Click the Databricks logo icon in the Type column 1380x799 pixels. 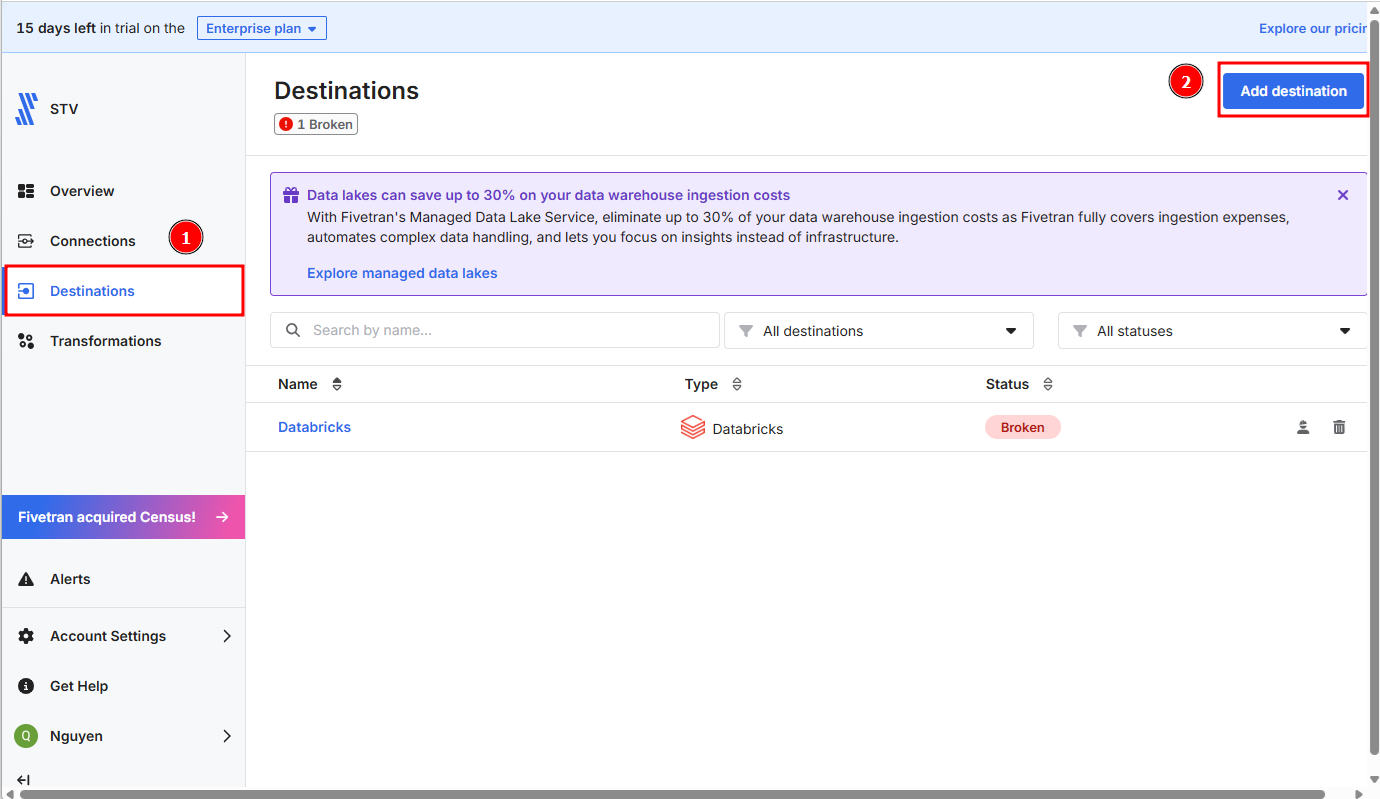point(693,428)
